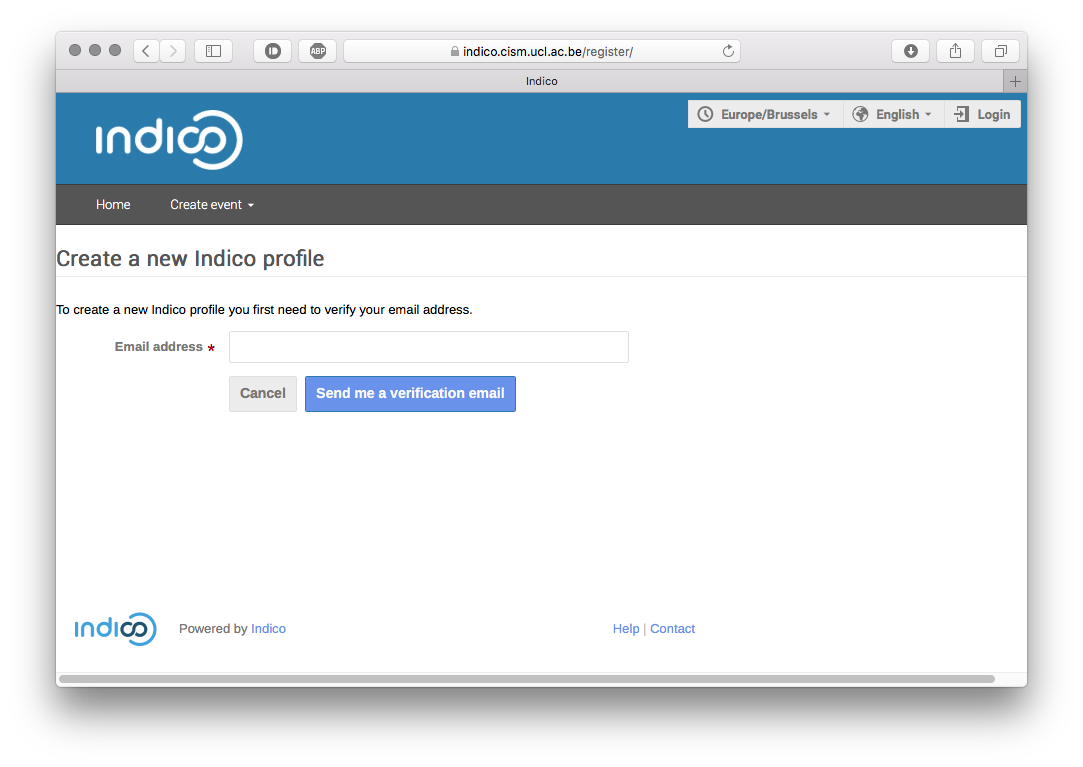The width and height of the screenshot is (1083, 767).
Task: Show all tabs overview icon
Action: click(x=1000, y=51)
